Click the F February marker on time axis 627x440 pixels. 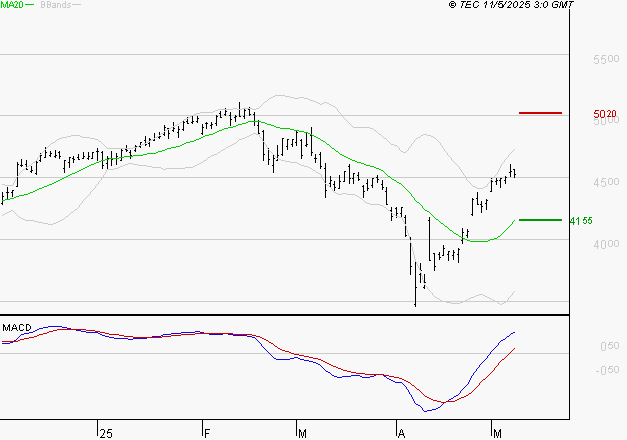pyautogui.click(x=207, y=434)
